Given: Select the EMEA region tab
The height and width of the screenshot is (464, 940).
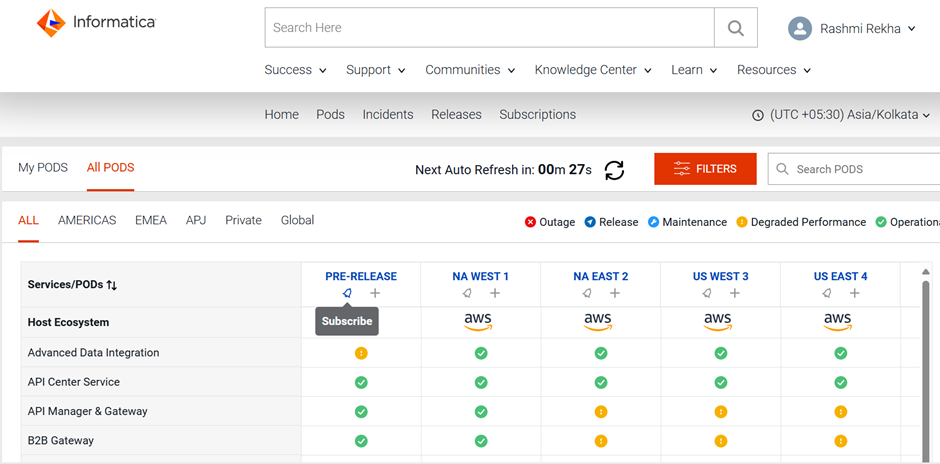Looking at the screenshot, I should coord(151,220).
